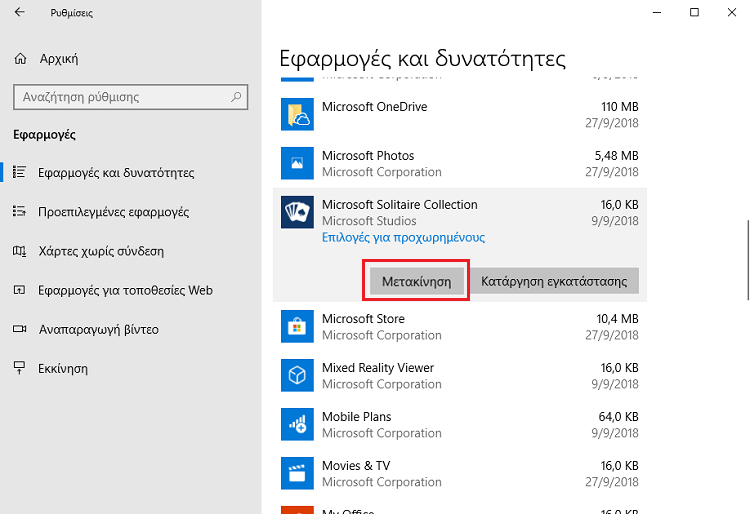Close the Ρυθμίσεις window
This screenshot has width=750, height=514.
click(731, 12)
